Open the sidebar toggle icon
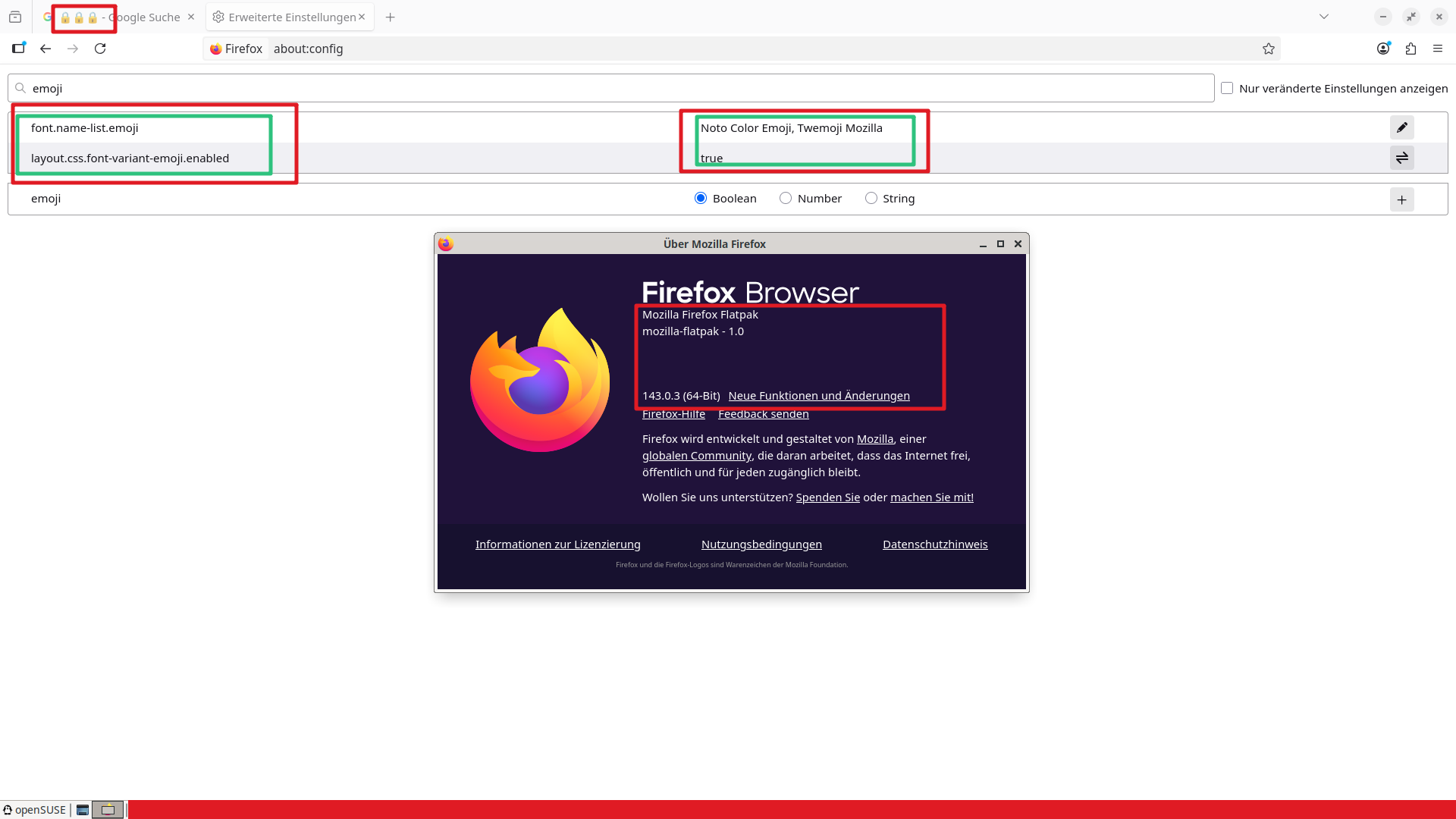The height and width of the screenshot is (819, 1456). (18, 49)
